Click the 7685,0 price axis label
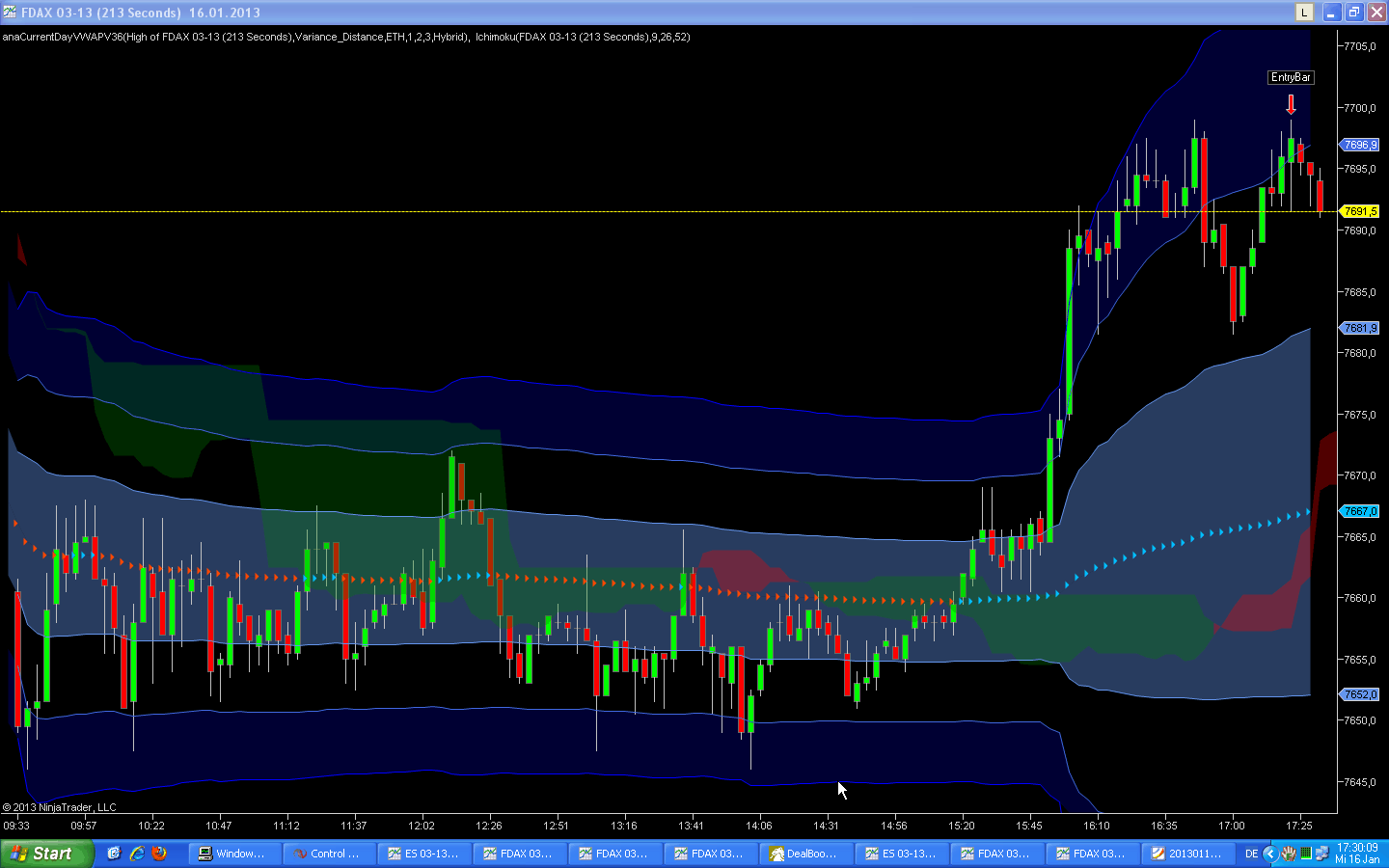1389x868 pixels. pyautogui.click(x=1360, y=292)
